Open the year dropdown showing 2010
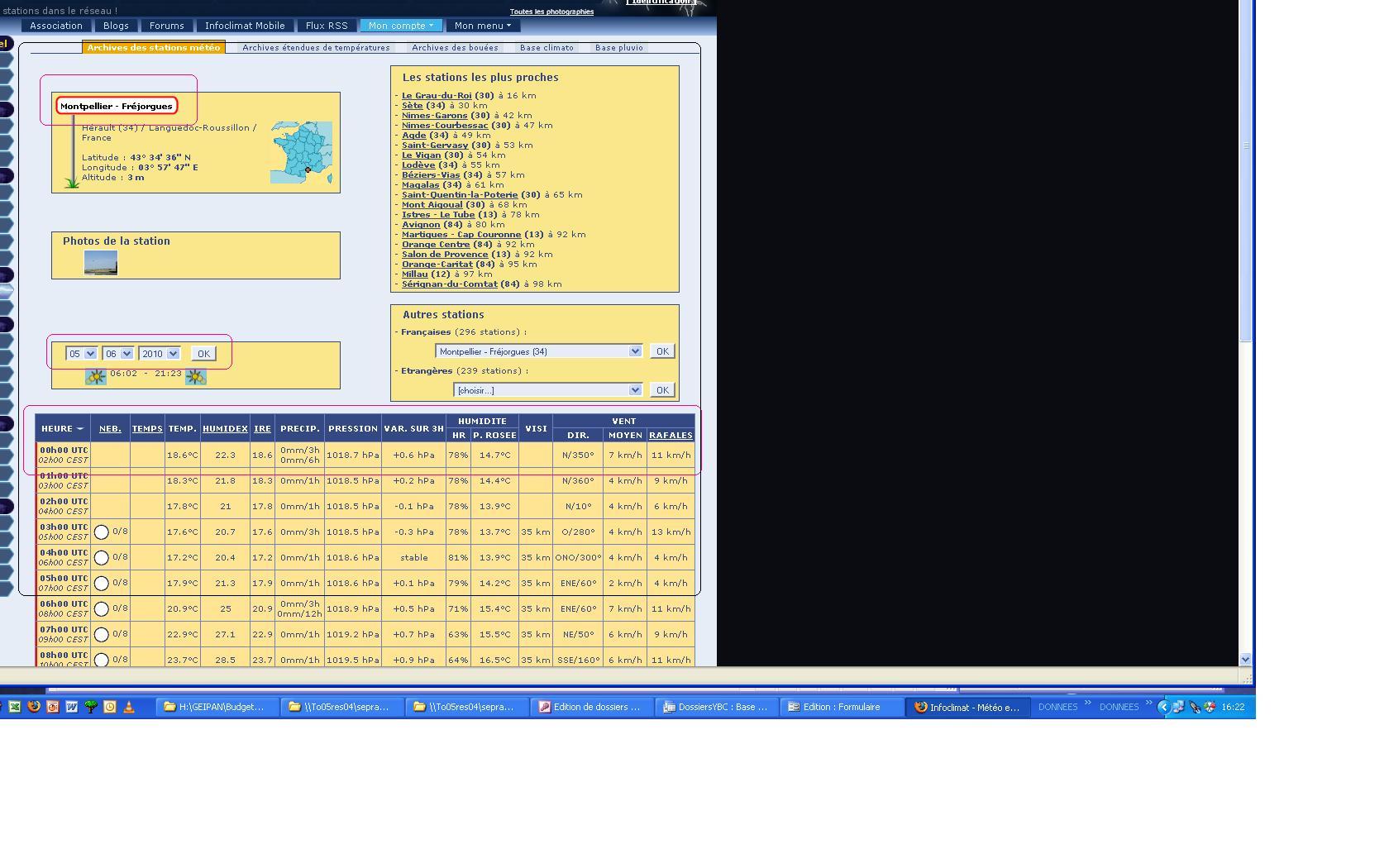The image size is (1389, 868). pos(160,354)
